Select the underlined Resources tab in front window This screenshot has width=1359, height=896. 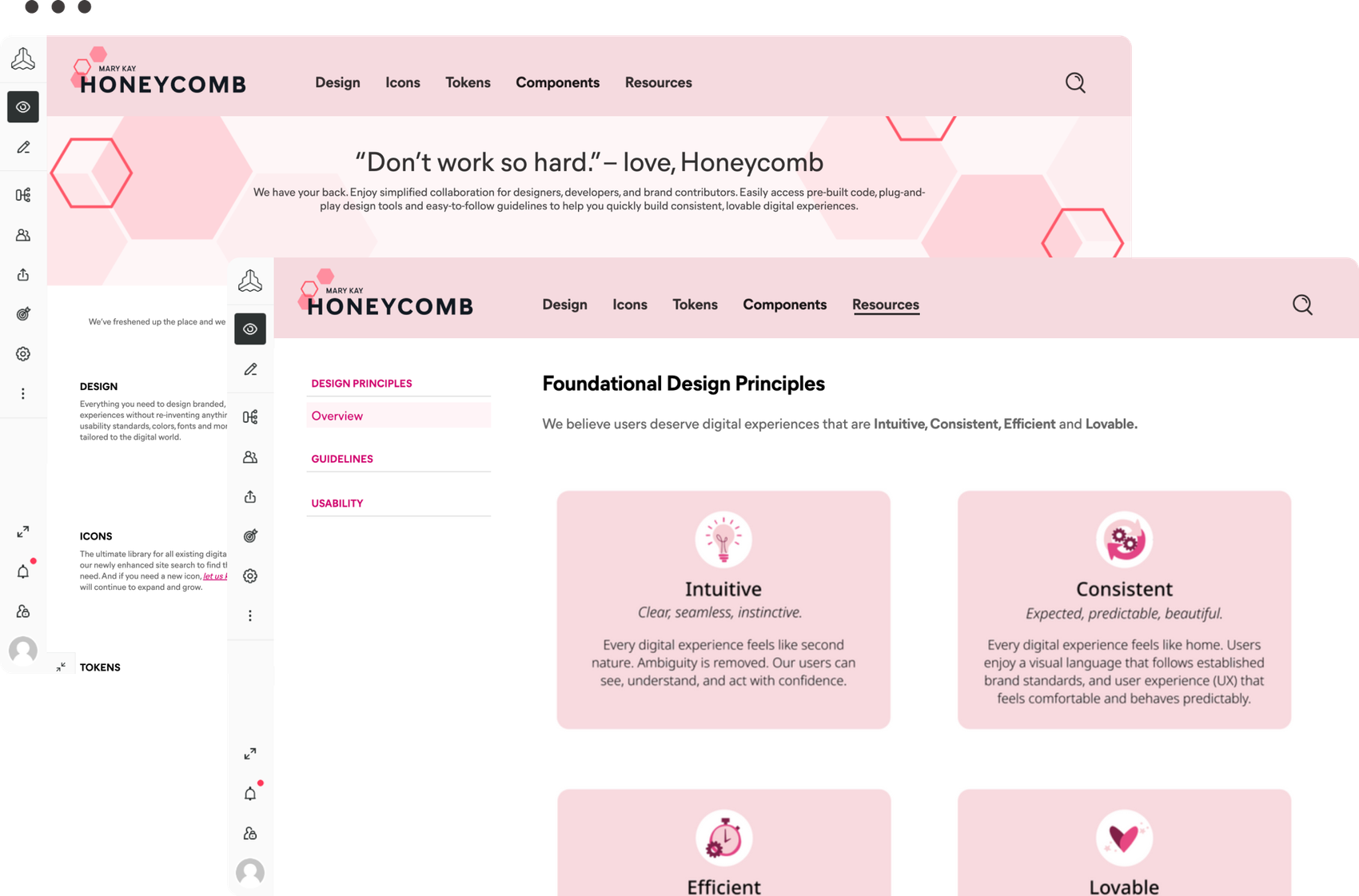point(886,305)
